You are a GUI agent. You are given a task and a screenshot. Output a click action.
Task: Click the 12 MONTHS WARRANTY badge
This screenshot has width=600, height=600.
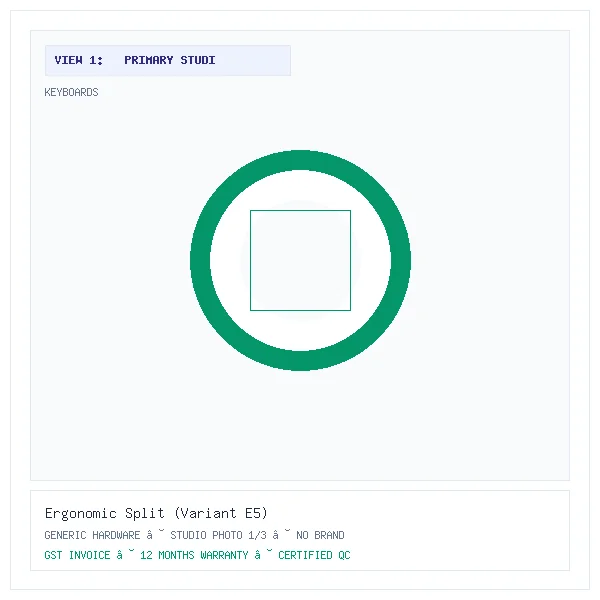click(x=194, y=555)
